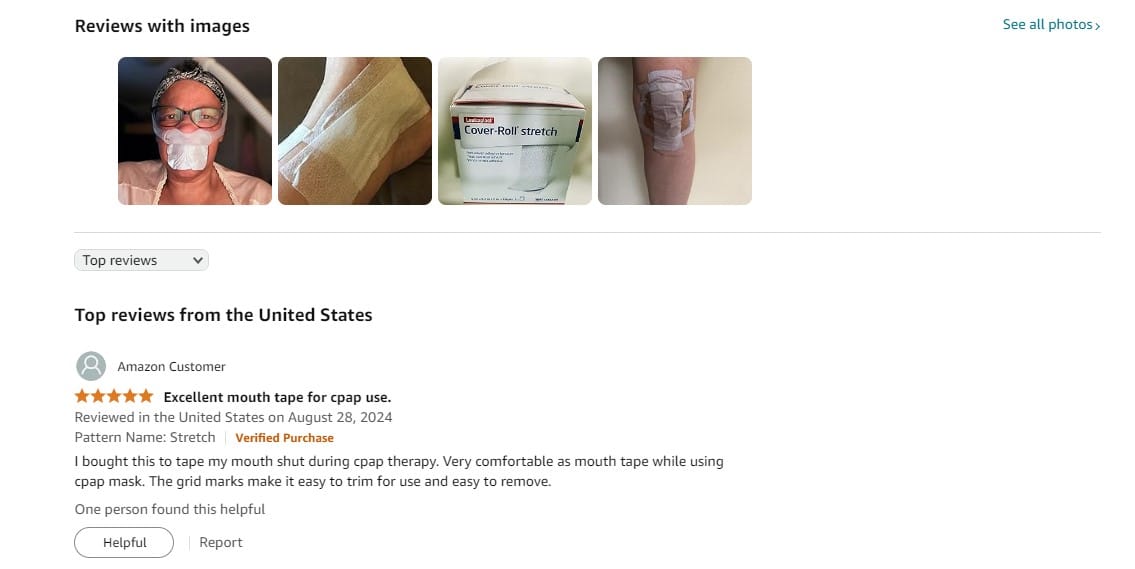Click the chevron beside See all photos

pyautogui.click(x=1097, y=26)
